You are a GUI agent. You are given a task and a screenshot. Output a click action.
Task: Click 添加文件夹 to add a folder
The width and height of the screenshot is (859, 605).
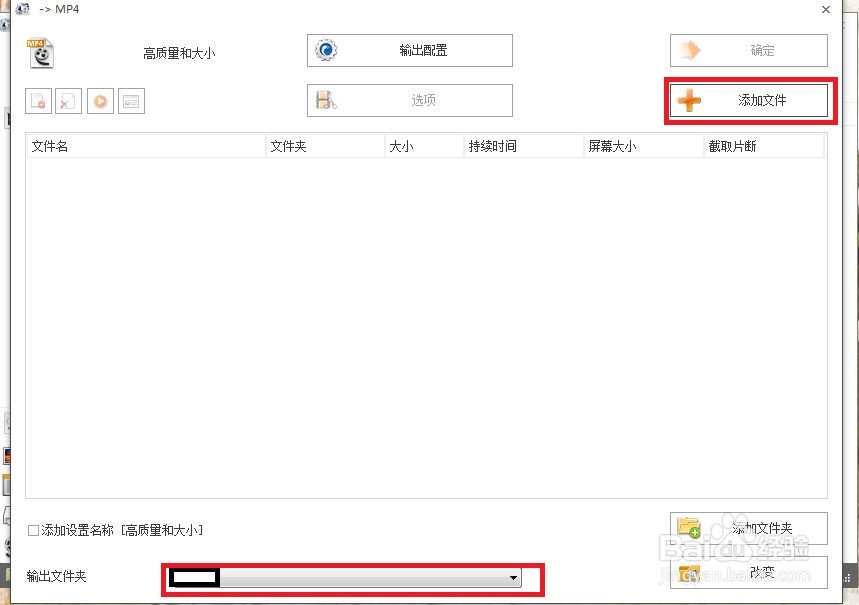coord(749,528)
